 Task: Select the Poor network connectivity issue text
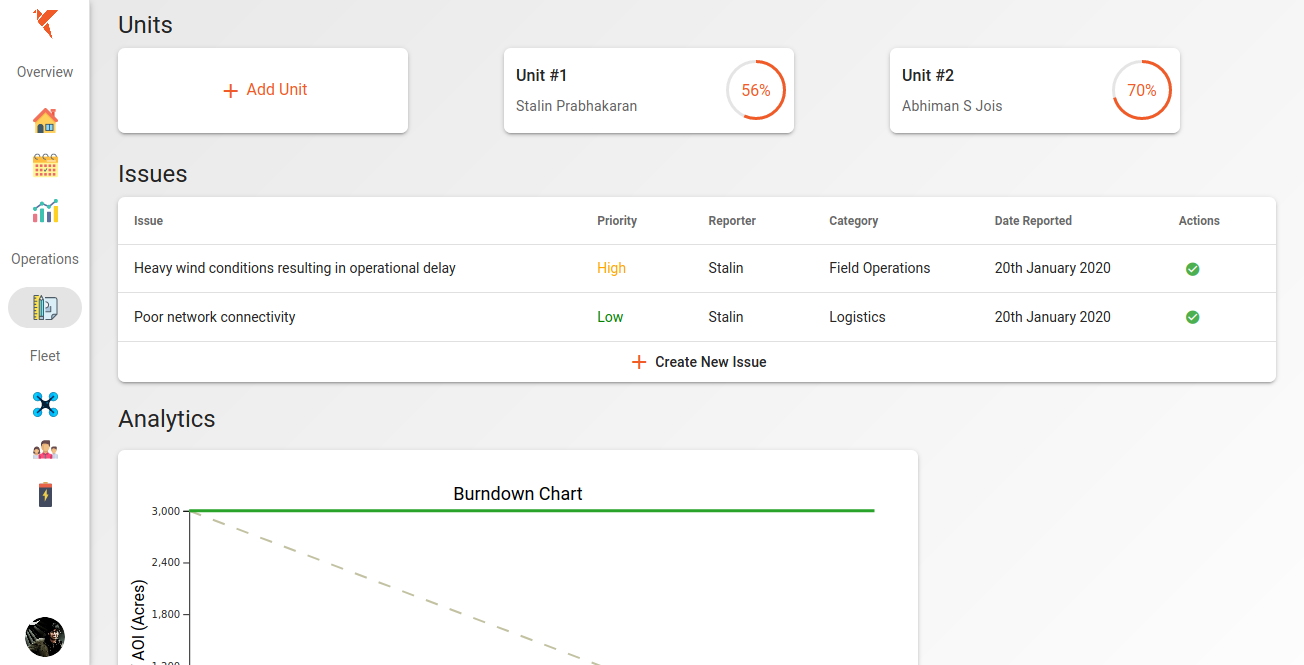pos(215,317)
